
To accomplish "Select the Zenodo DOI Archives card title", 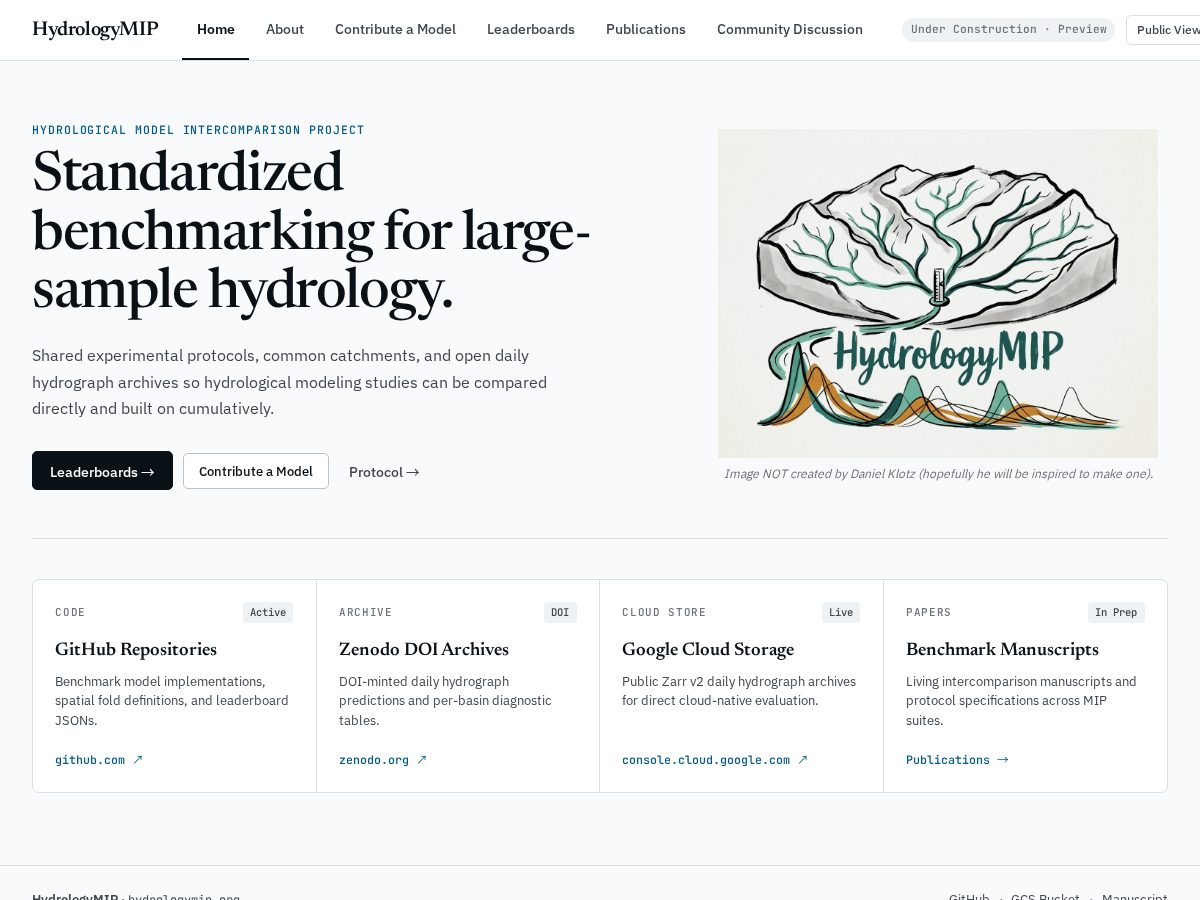I will tap(424, 649).
